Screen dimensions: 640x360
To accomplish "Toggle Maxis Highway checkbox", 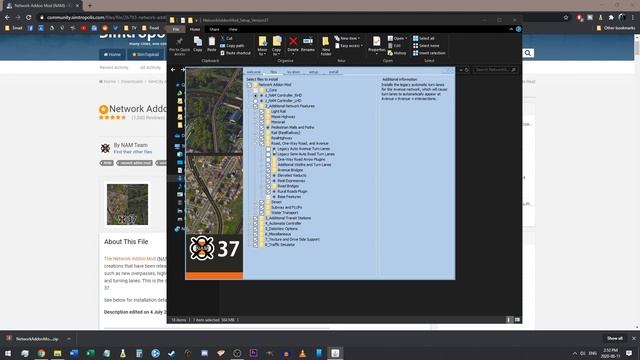I will pyautogui.click(x=262, y=117).
